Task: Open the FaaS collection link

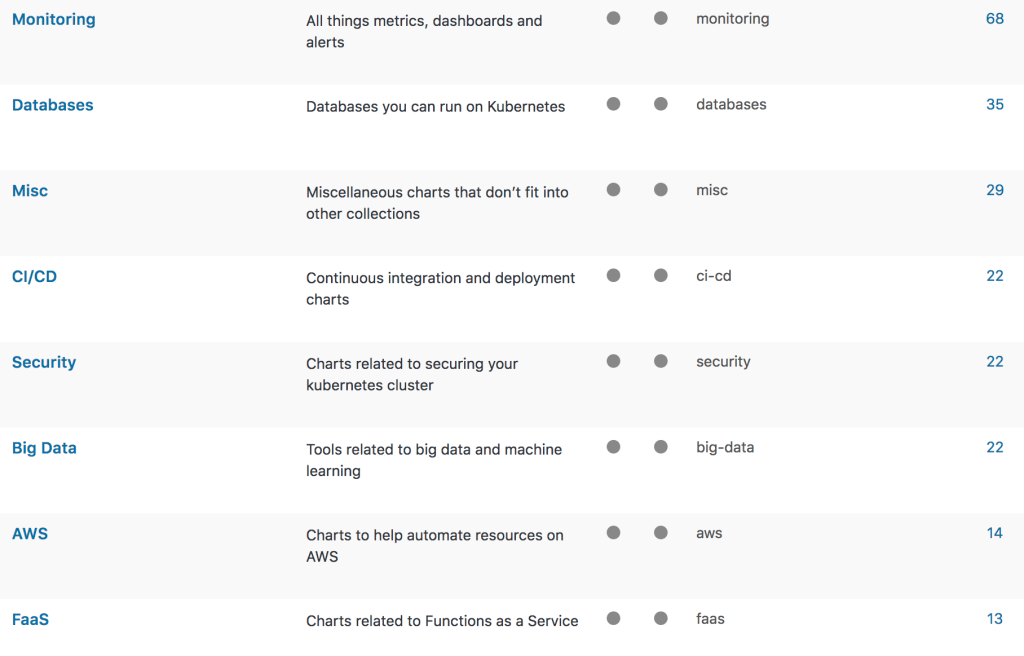Action: [31, 619]
